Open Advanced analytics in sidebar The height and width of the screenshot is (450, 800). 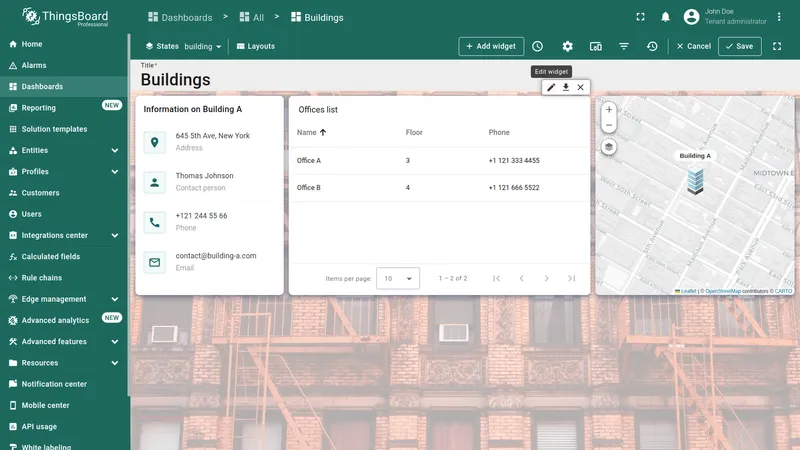pyautogui.click(x=64, y=320)
